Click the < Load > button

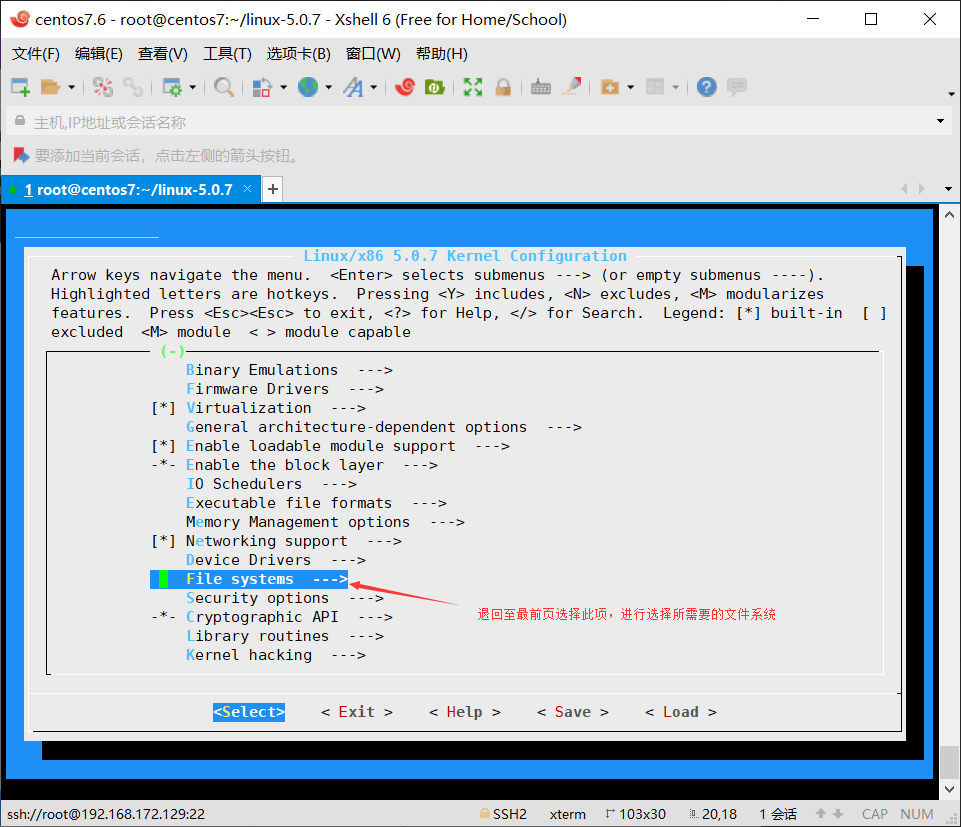pyautogui.click(x=680, y=712)
